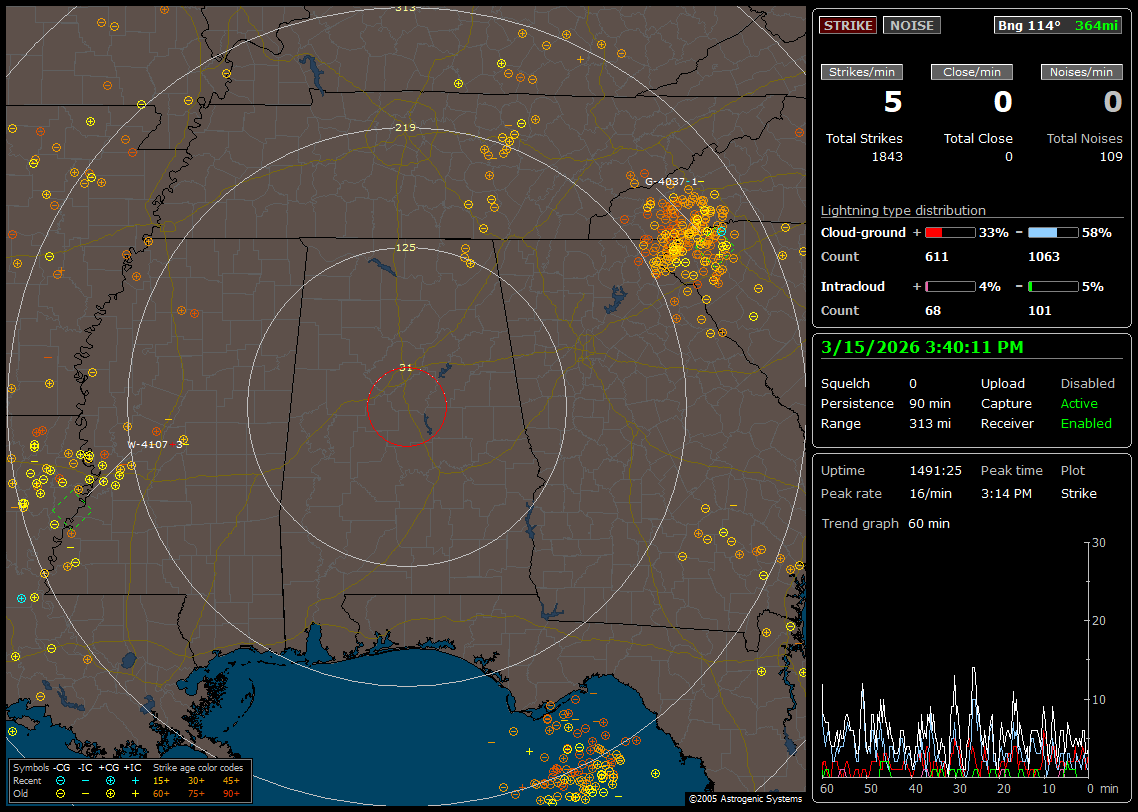This screenshot has width=1138, height=812.
Task: Click the red STRIKE indicator button
Action: [x=848, y=26]
